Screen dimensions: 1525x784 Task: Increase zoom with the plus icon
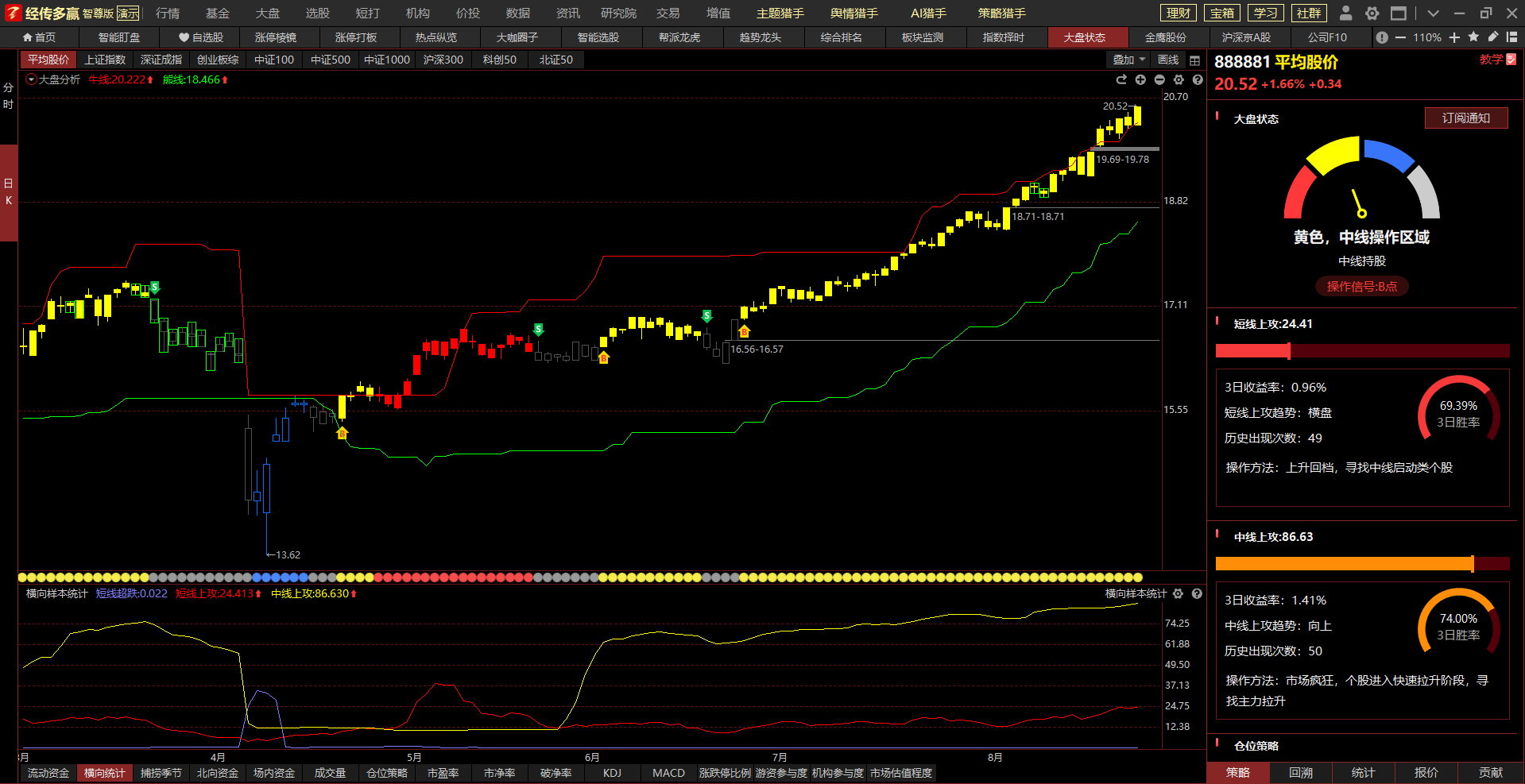click(1454, 37)
